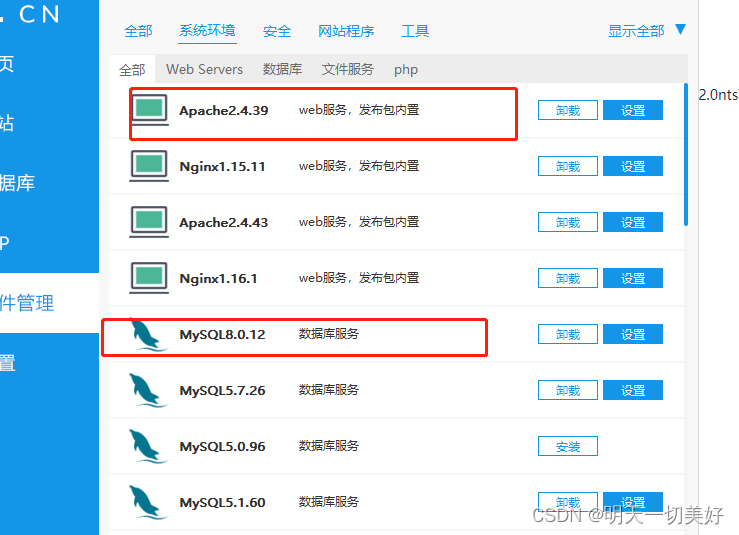Click the MySQL5.7.26 dolphin icon
Viewport: 739px width, 535px height.
[148, 390]
